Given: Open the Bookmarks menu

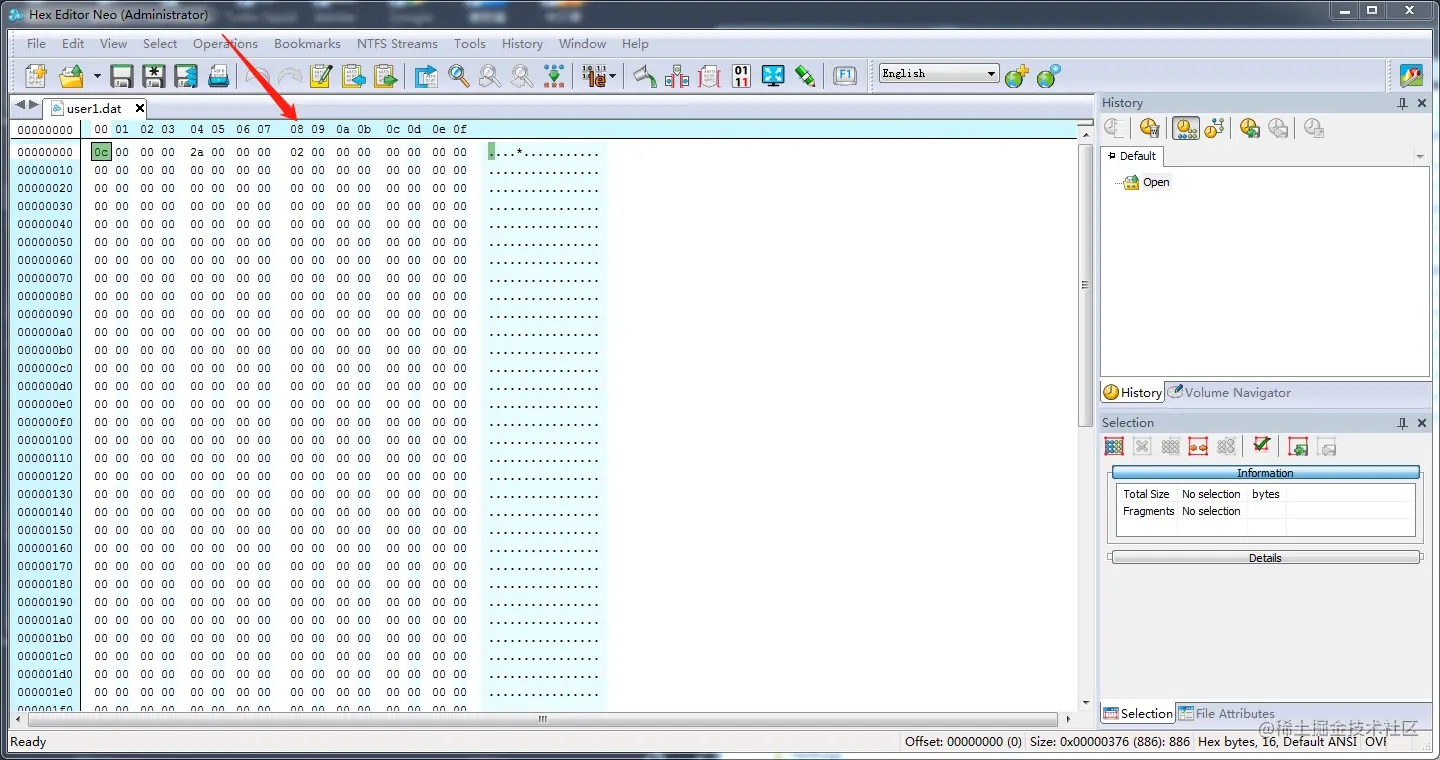Looking at the screenshot, I should [x=307, y=44].
